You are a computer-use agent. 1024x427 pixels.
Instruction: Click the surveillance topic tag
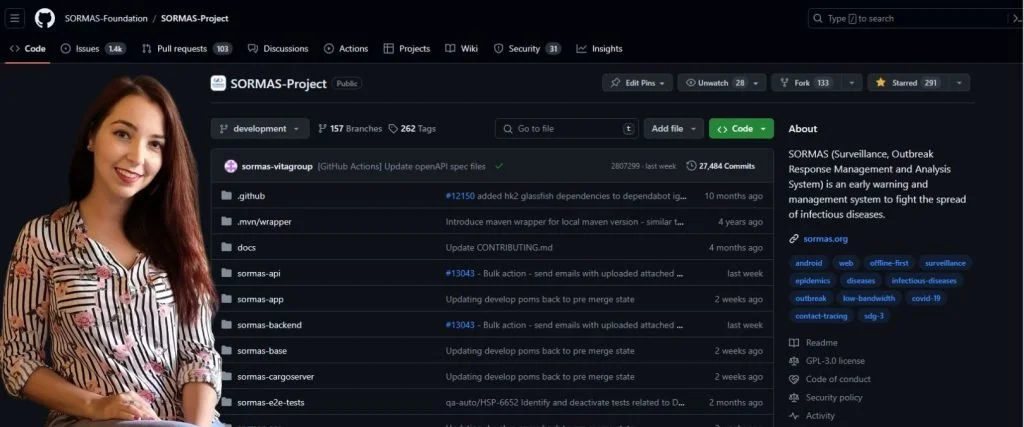[945, 263]
